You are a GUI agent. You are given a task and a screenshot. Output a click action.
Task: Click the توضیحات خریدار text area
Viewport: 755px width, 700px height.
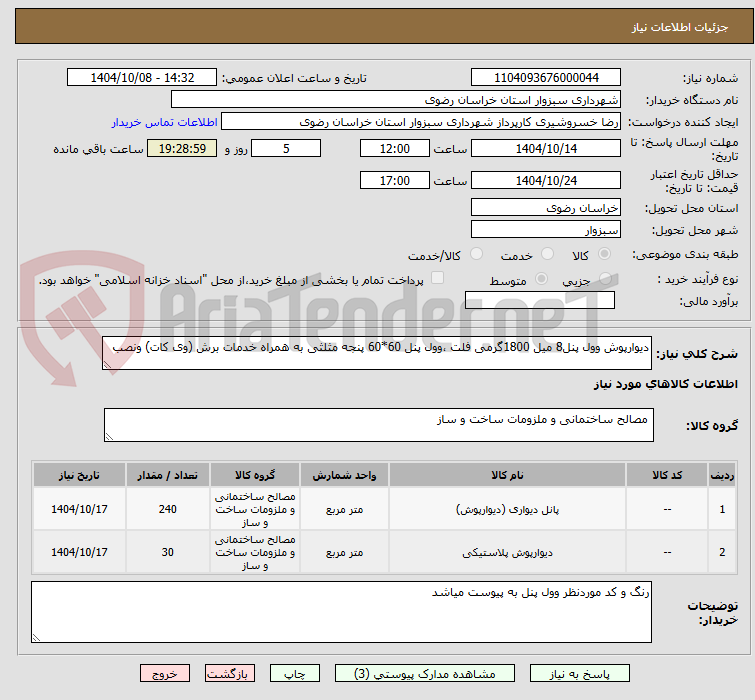341,612
